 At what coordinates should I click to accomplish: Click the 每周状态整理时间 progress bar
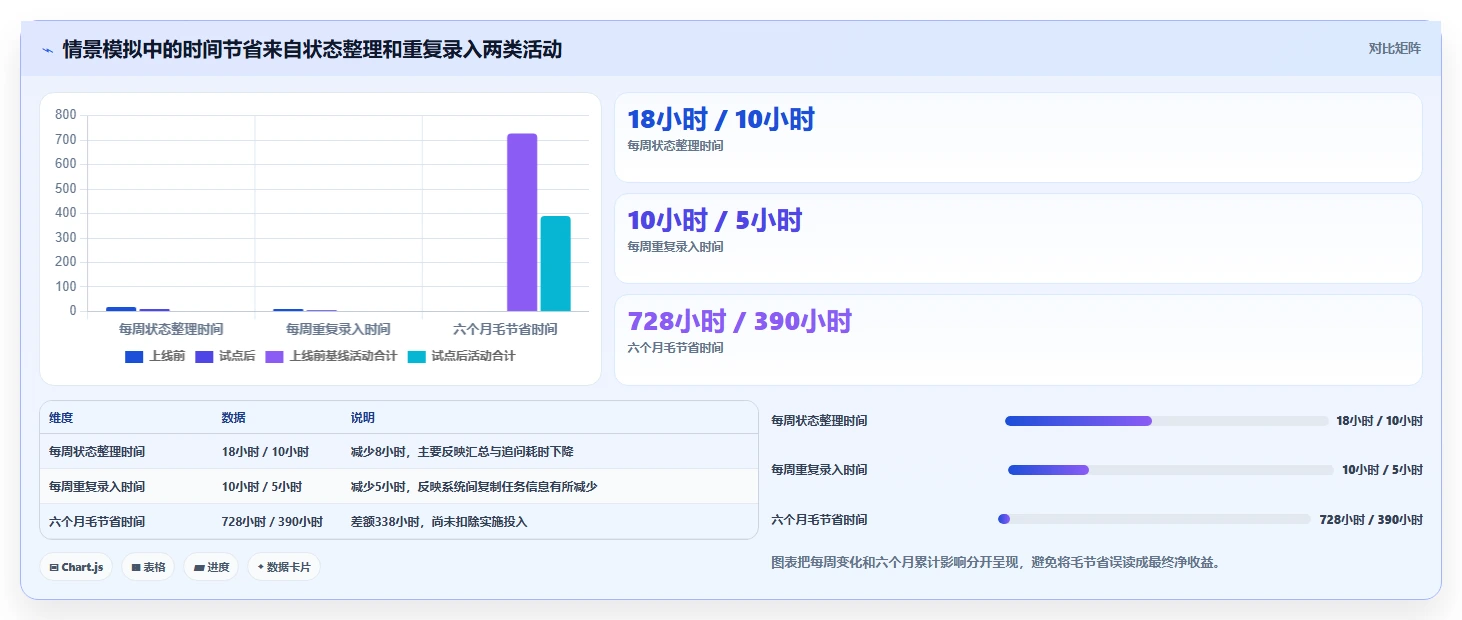[x=1167, y=421]
